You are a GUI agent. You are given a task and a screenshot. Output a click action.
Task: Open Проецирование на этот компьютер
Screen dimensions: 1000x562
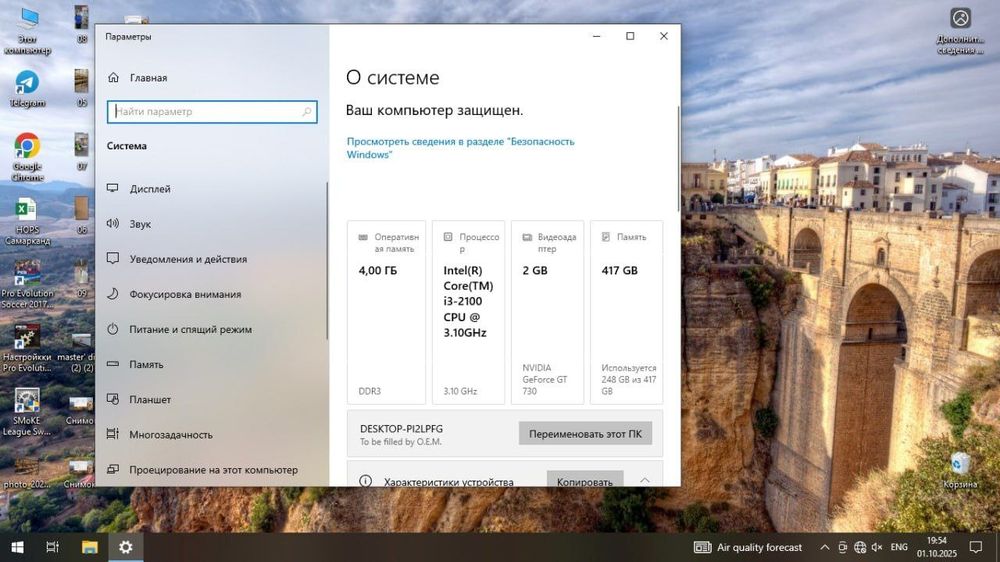coord(213,470)
